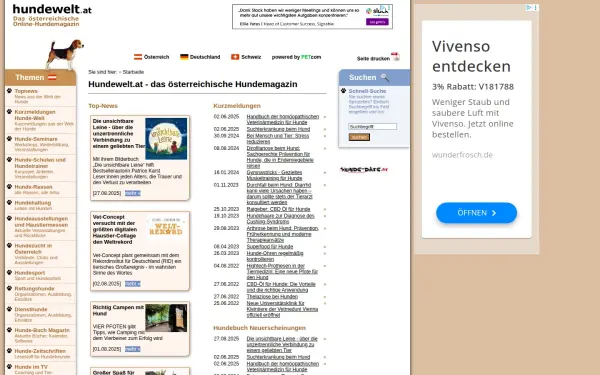This screenshot has width=600, height=375.
Task: Open Neue Universitätsklinik für Kleintiere link
Action: (282, 309)
